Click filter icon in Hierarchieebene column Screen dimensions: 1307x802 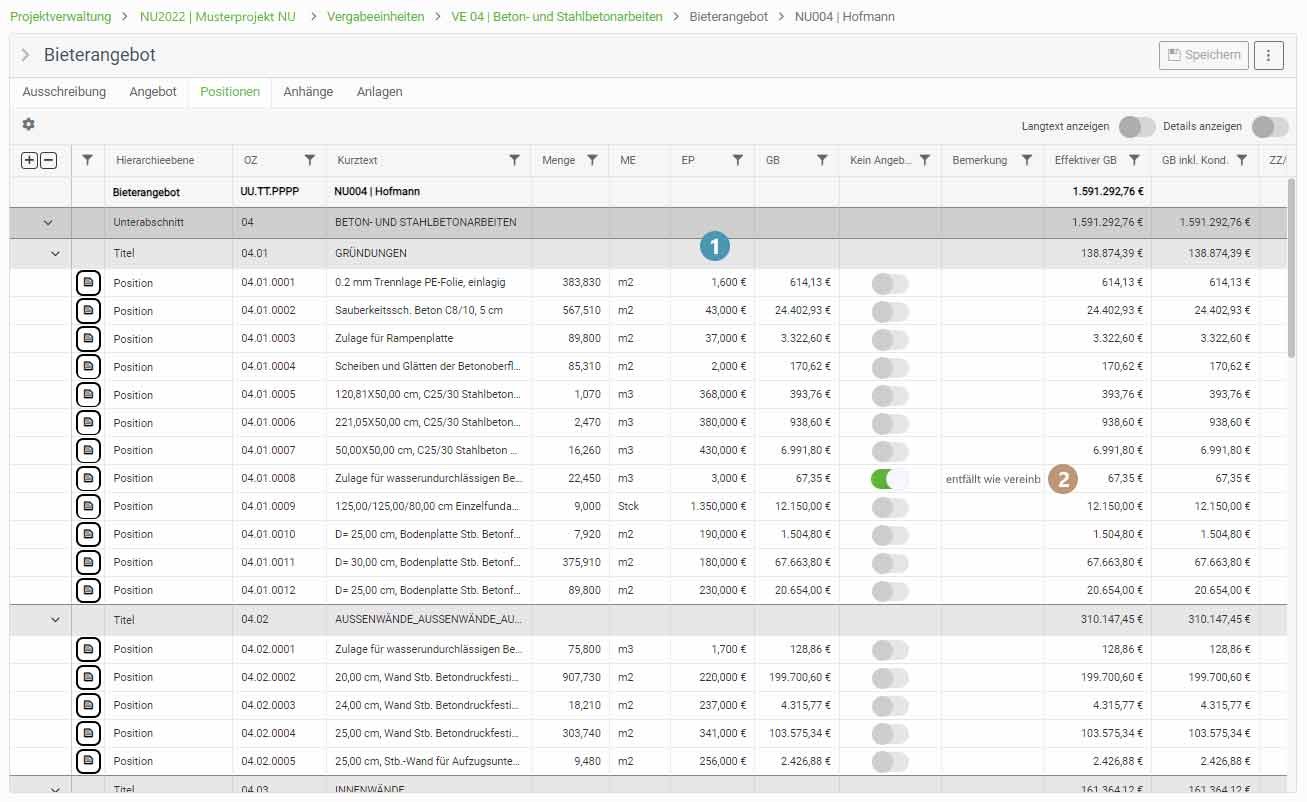click(x=88, y=160)
